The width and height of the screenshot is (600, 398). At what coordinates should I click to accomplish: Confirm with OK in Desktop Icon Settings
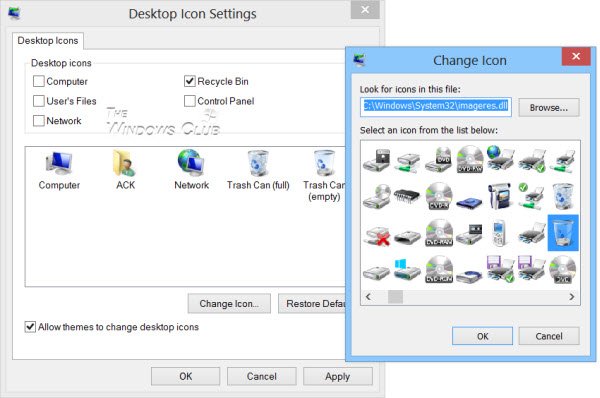(x=186, y=376)
